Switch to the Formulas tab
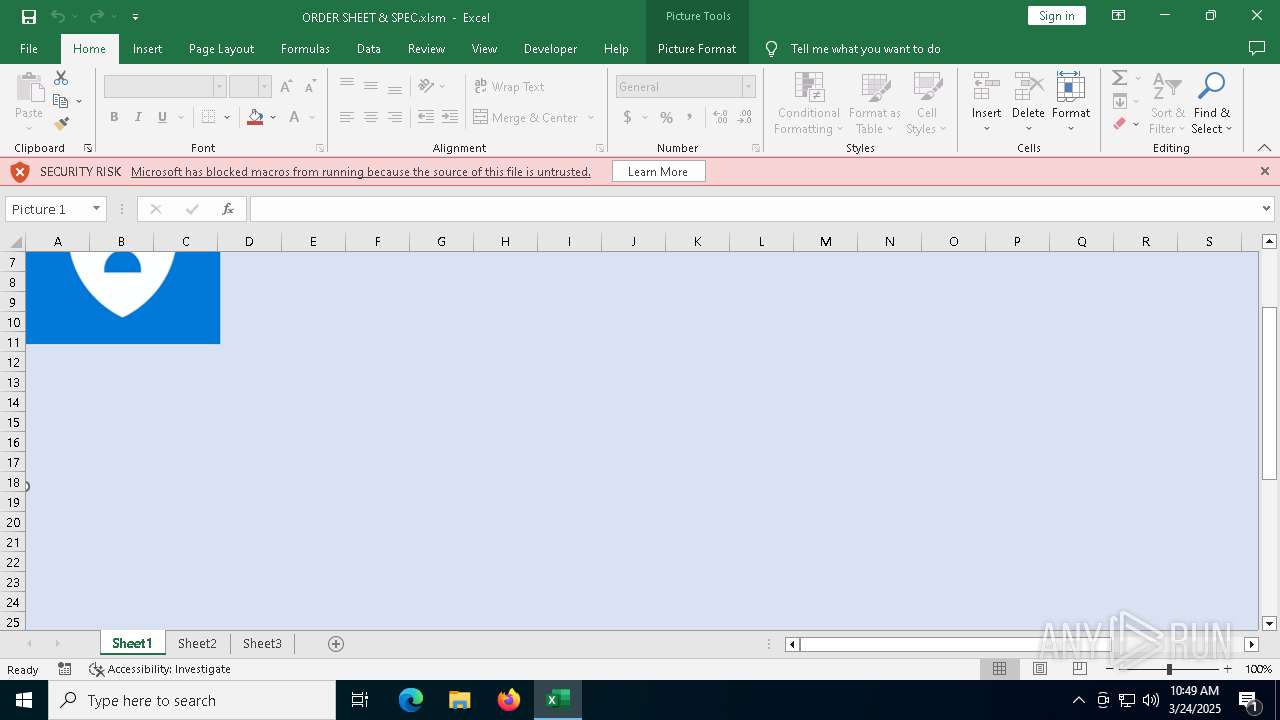Viewport: 1280px width, 720px height. (x=305, y=48)
